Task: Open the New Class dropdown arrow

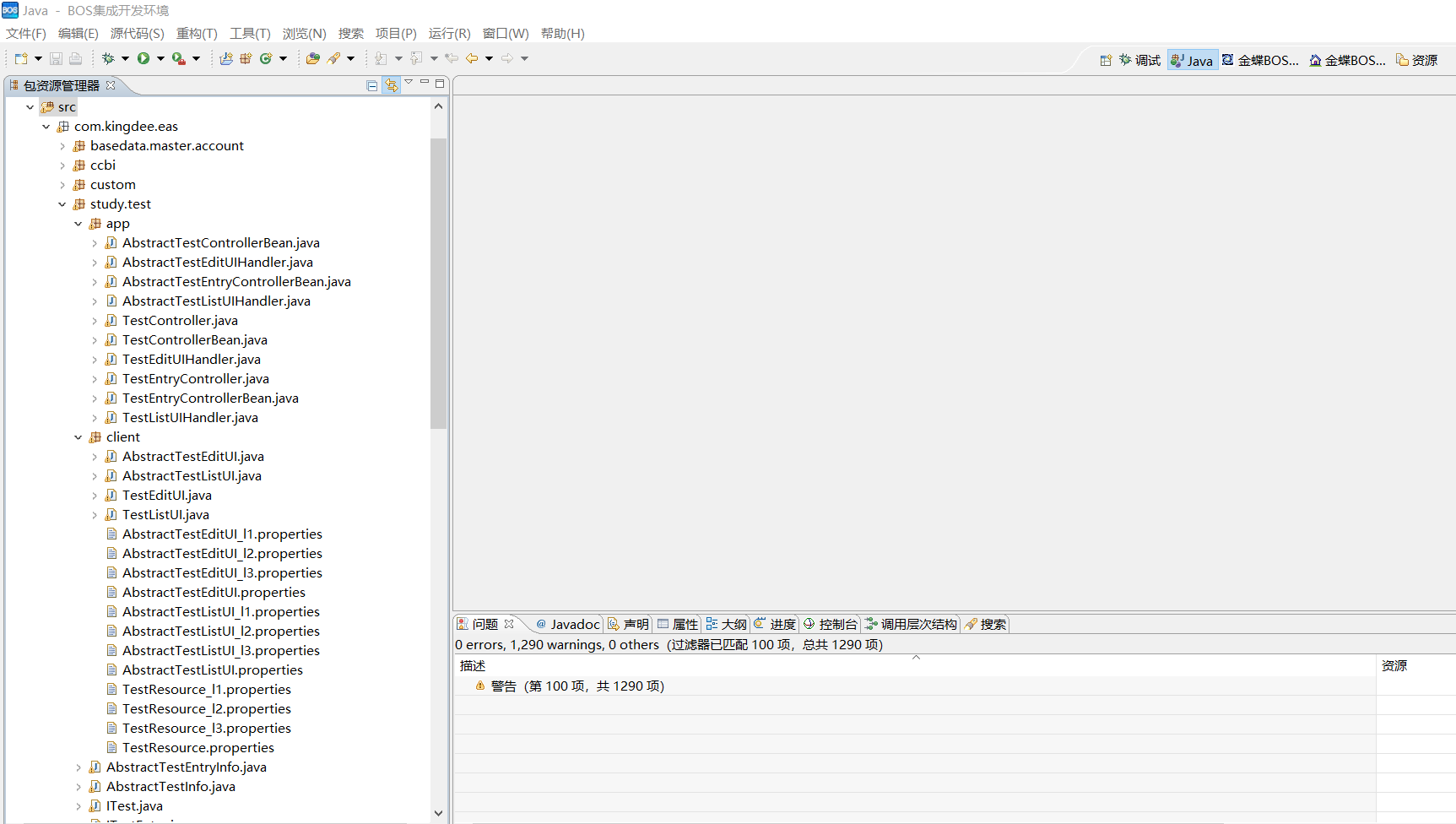Action: click(283, 58)
